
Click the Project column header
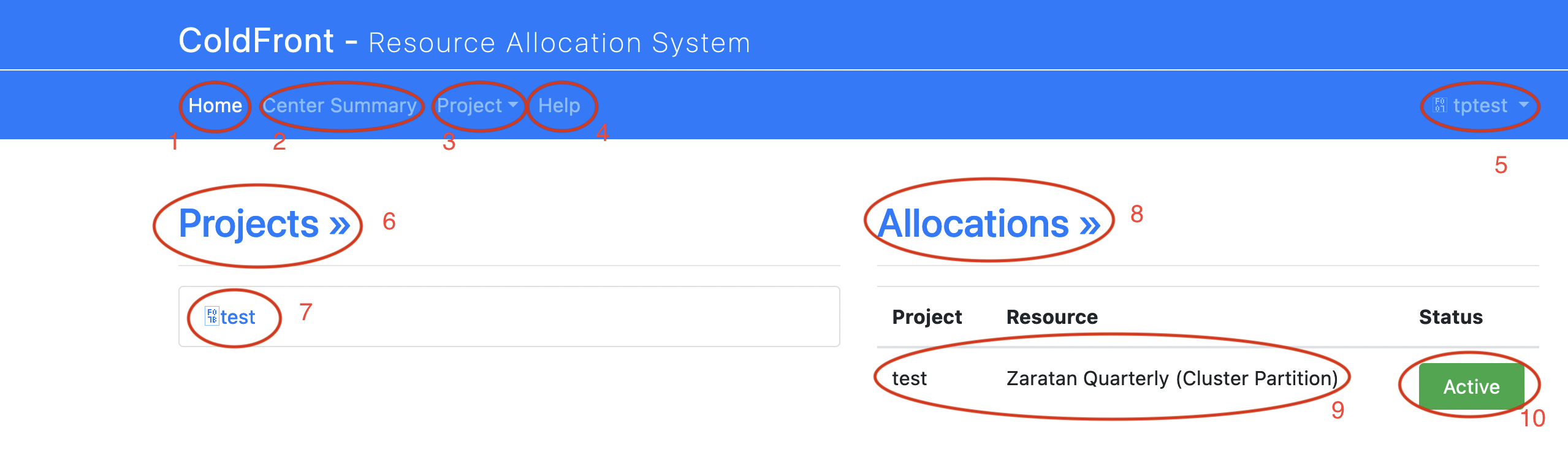click(927, 317)
